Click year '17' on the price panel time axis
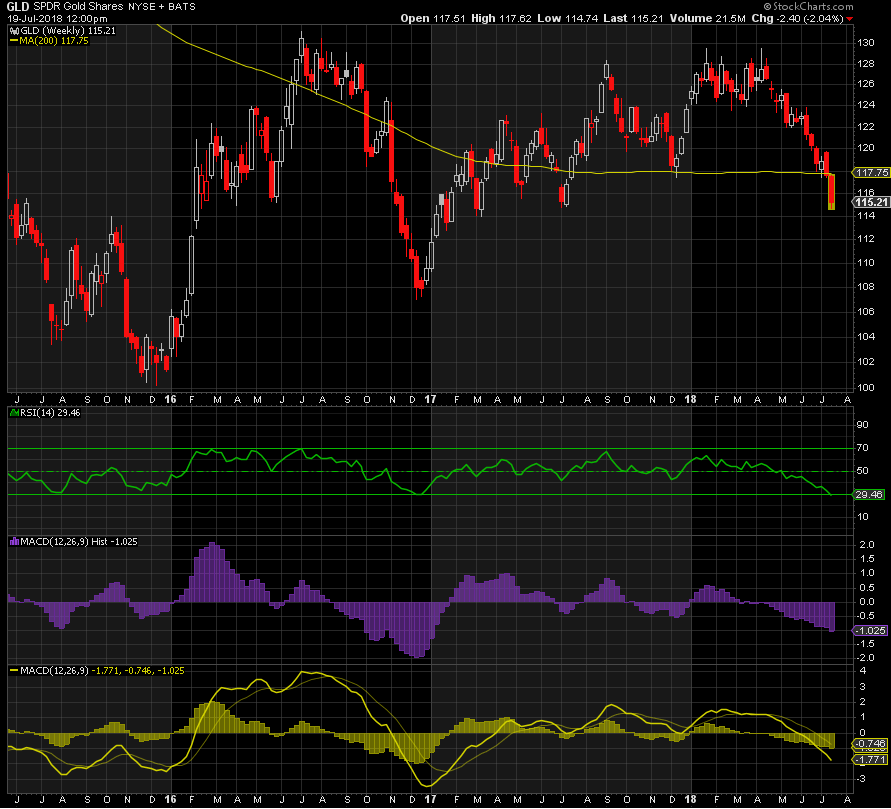This screenshot has width=891, height=809. (x=430, y=399)
